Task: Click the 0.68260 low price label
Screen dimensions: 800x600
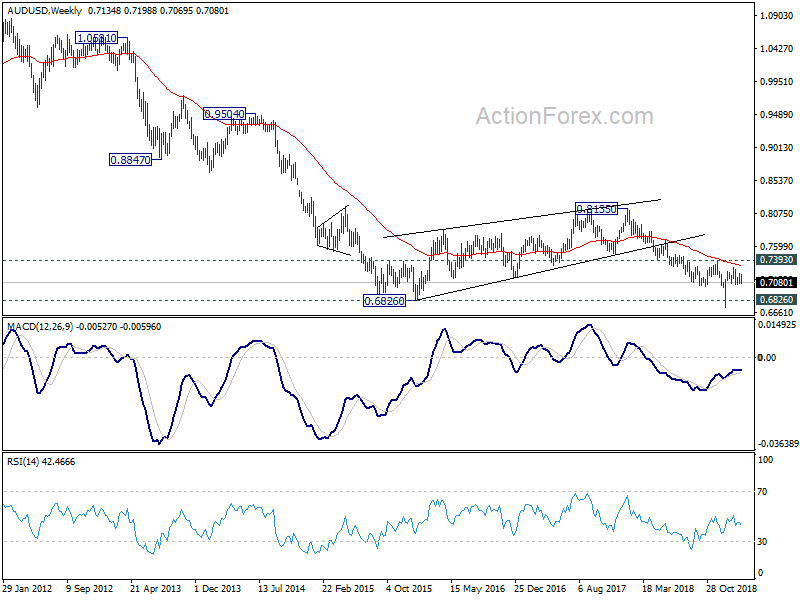Action: 384,301
